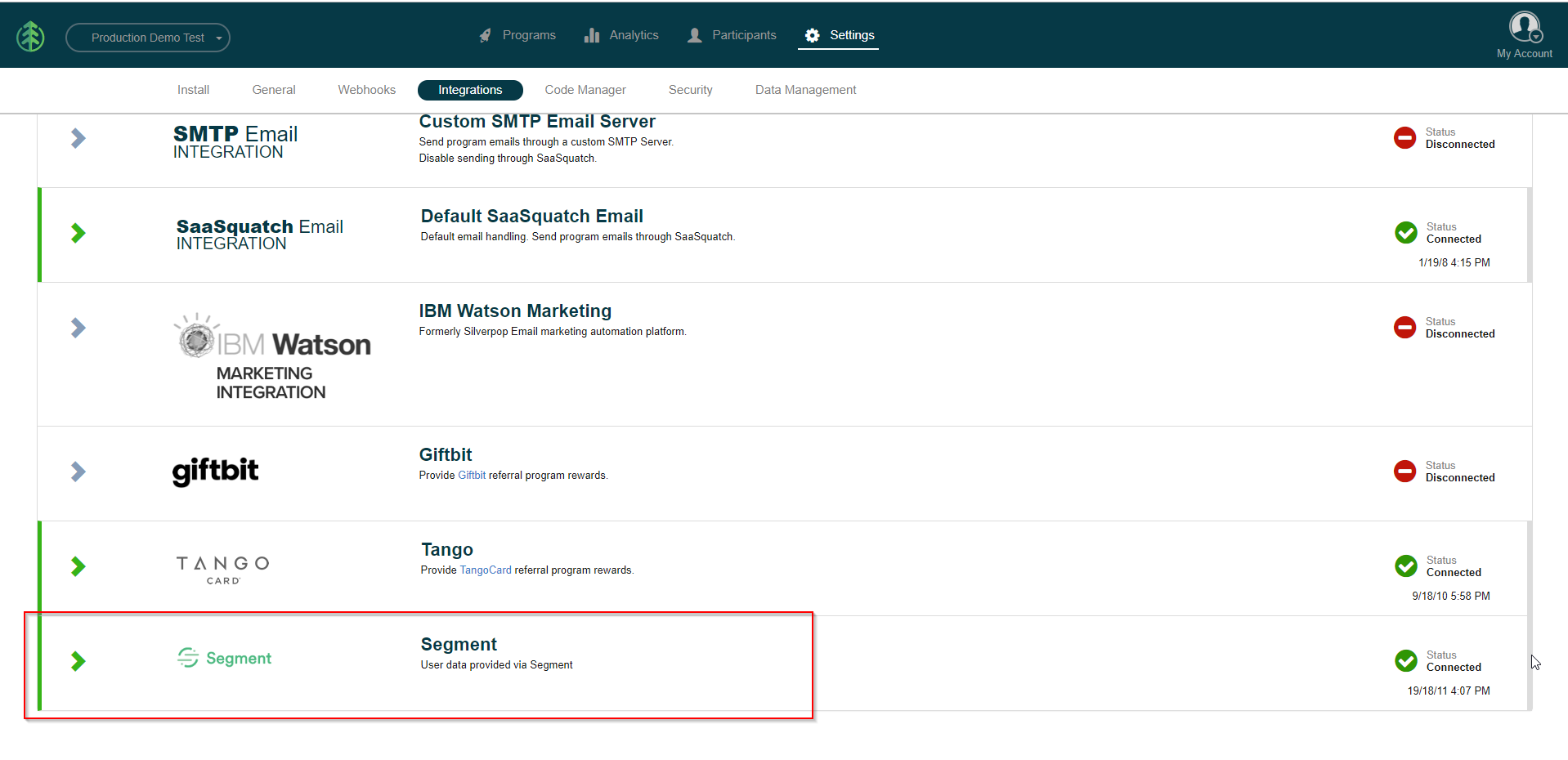
Task: Click 'User data provided via Segment' text
Action: pyautogui.click(x=496, y=665)
